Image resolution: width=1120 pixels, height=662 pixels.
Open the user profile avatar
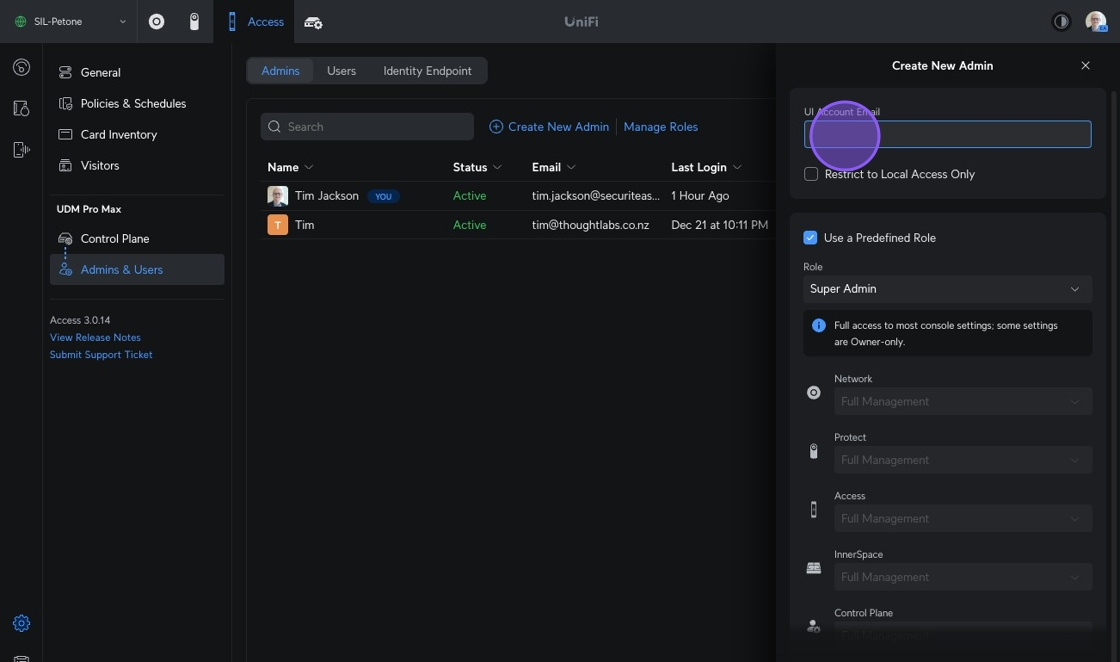(x=1095, y=21)
